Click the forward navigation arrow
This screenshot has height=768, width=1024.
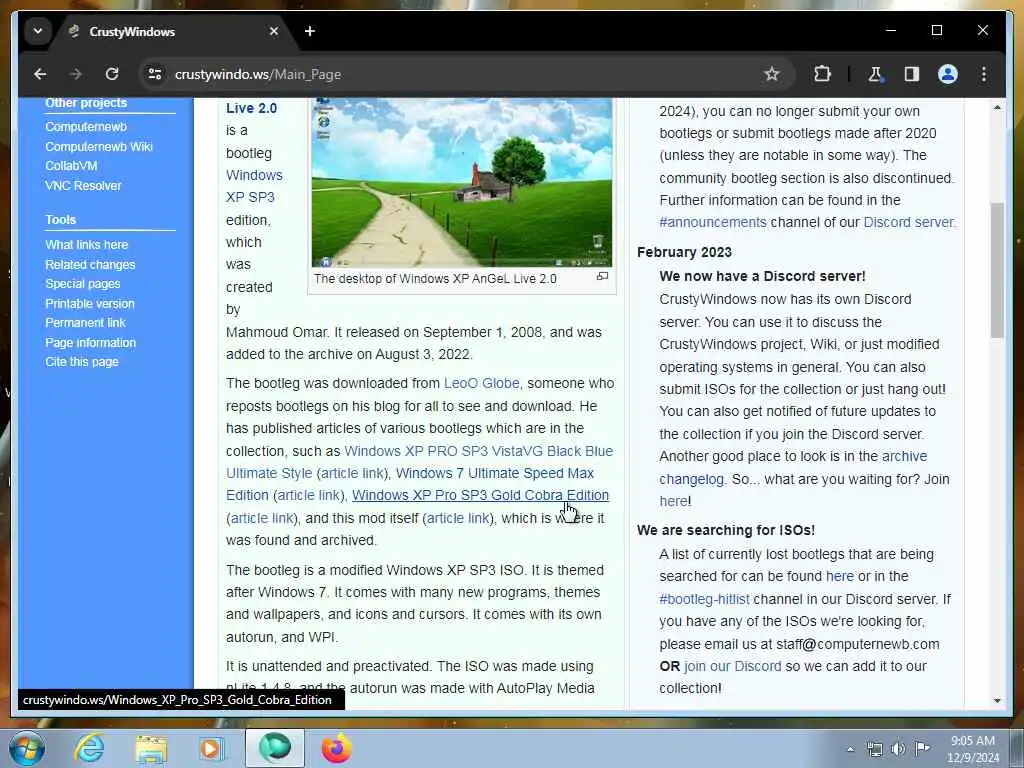click(x=76, y=74)
